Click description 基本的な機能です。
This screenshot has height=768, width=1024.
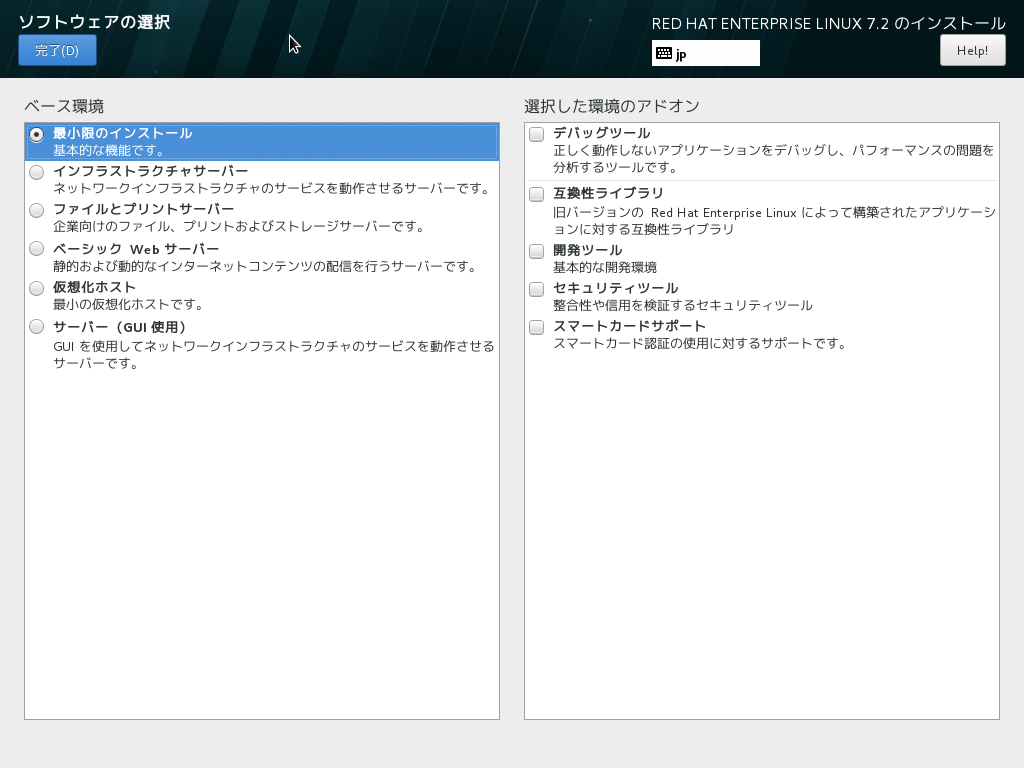[x=108, y=150]
